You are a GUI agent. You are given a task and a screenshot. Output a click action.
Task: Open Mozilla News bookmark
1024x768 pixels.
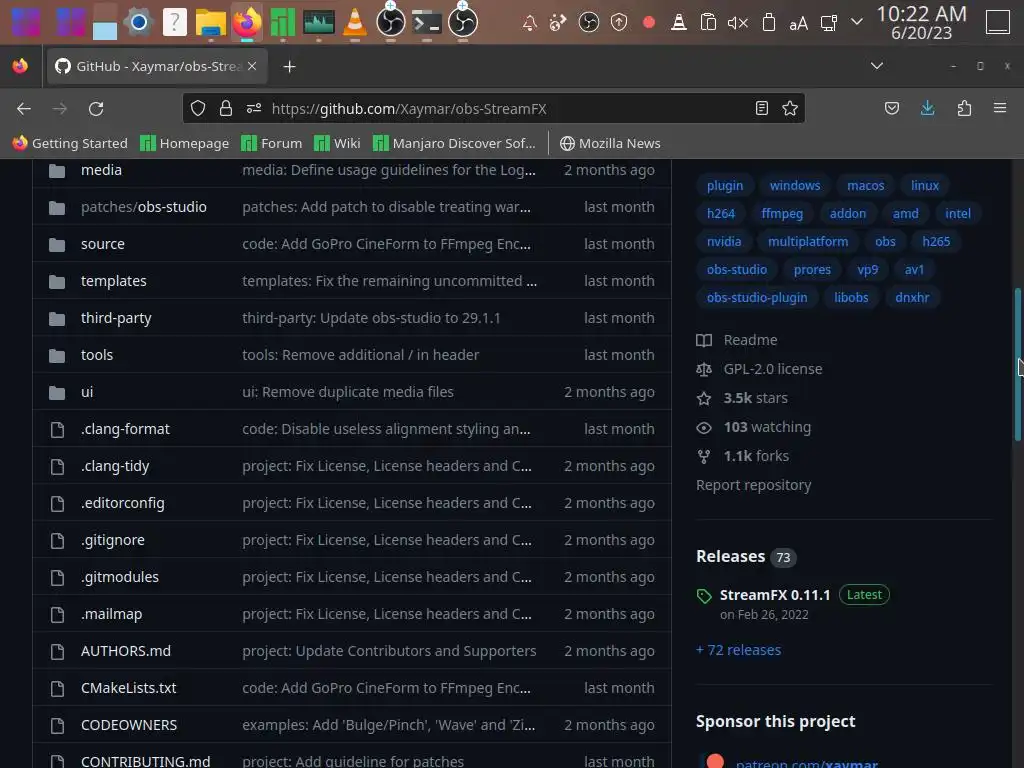610,143
